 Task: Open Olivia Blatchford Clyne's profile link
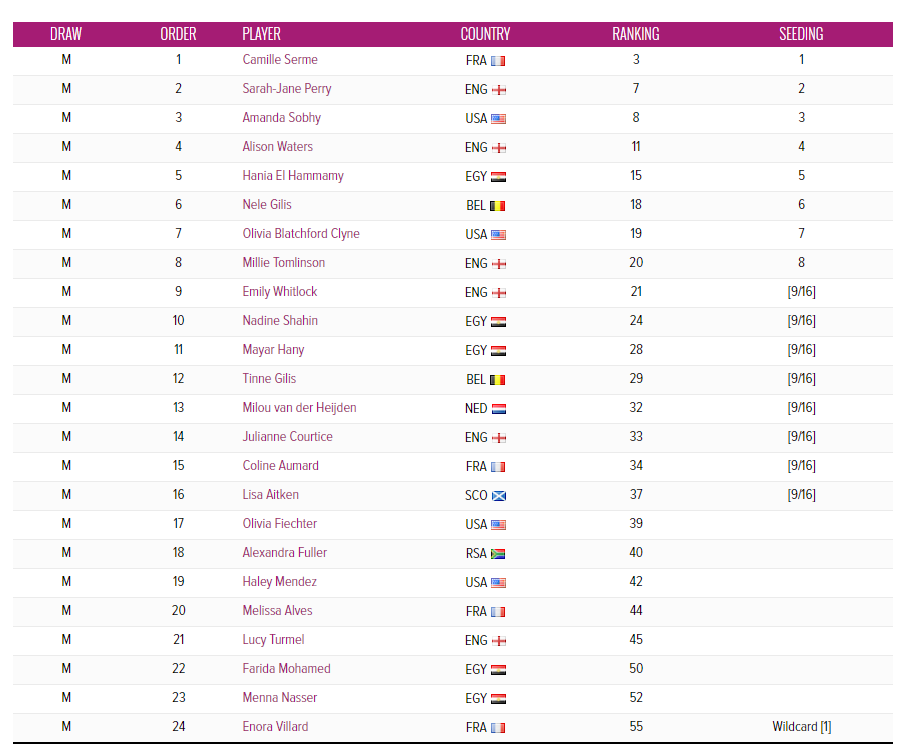point(301,234)
